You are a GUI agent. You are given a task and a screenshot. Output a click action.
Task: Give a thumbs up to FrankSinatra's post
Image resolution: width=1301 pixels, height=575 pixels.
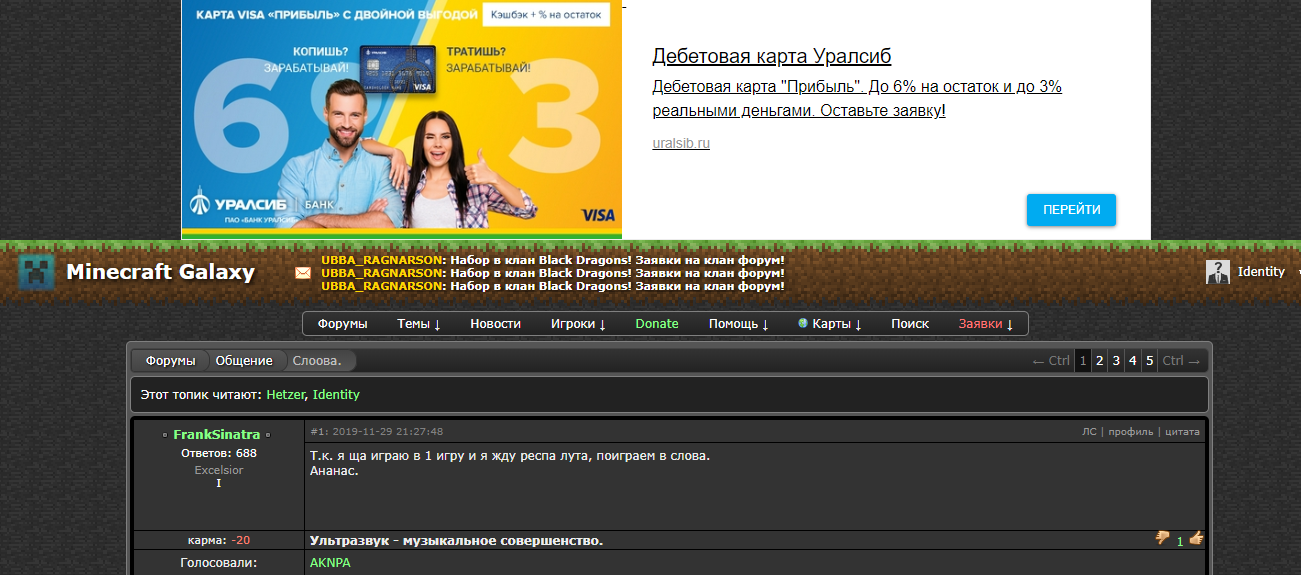click(x=1196, y=539)
